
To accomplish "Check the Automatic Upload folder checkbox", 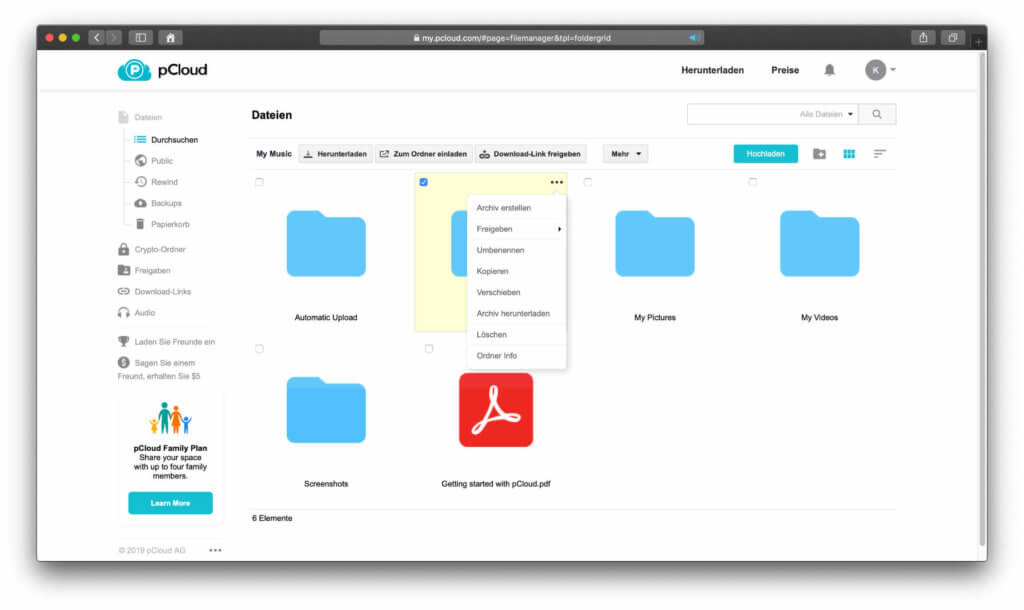I will click(259, 182).
